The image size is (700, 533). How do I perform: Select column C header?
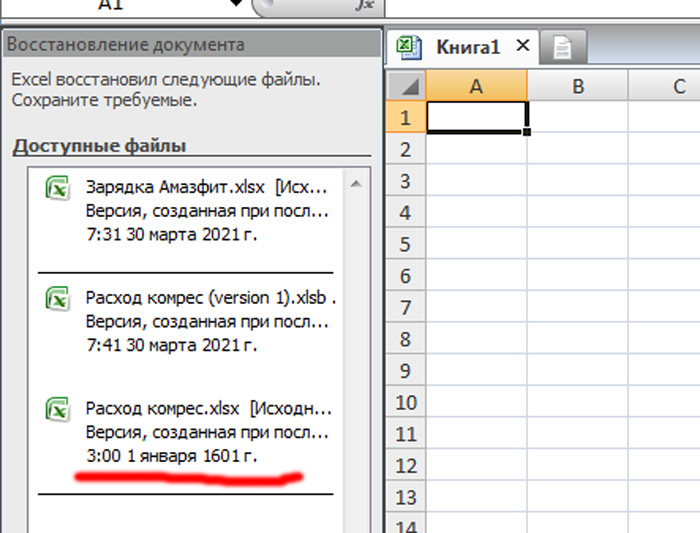point(678,87)
